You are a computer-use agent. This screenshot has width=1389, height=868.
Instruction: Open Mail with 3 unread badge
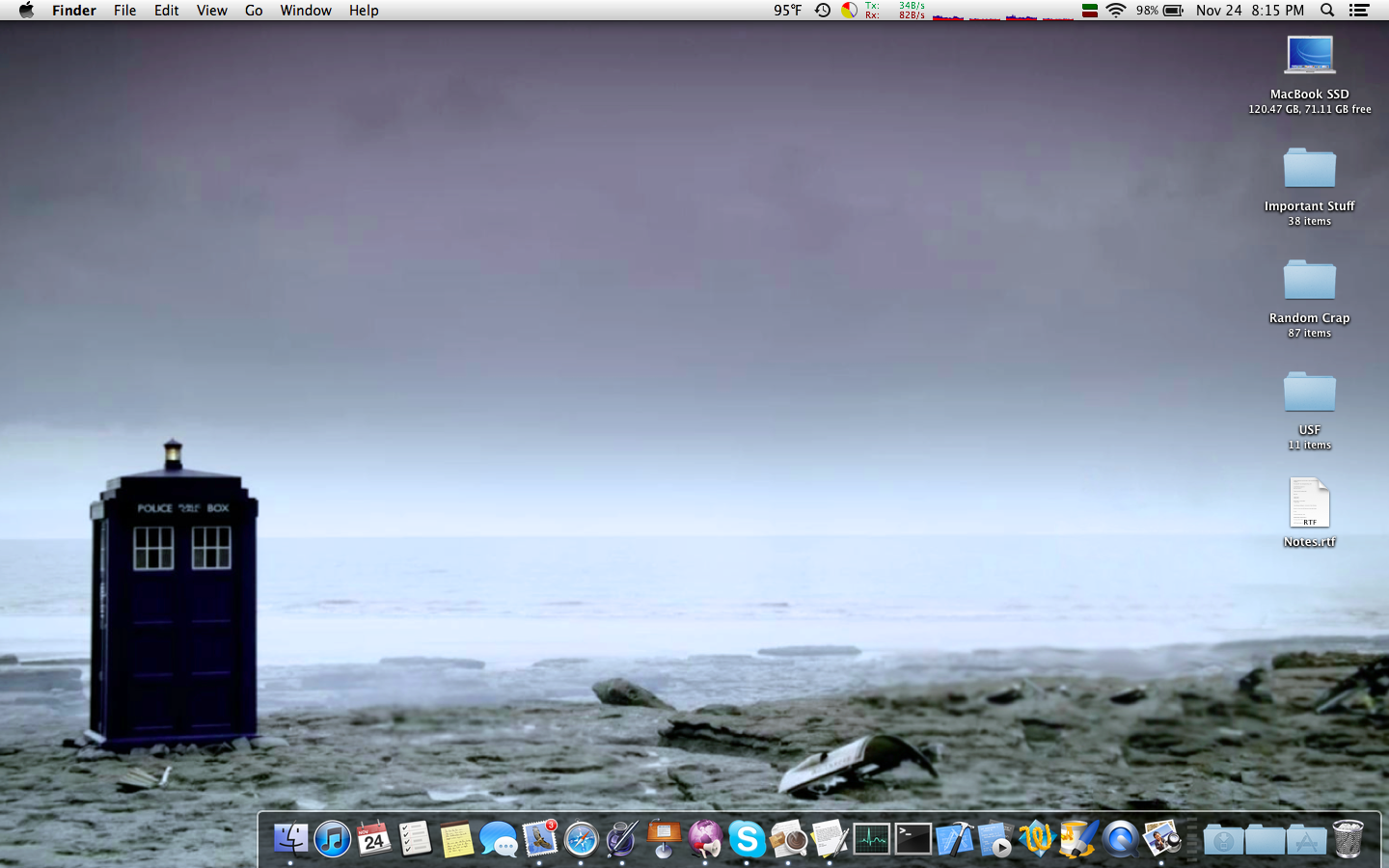[540, 838]
